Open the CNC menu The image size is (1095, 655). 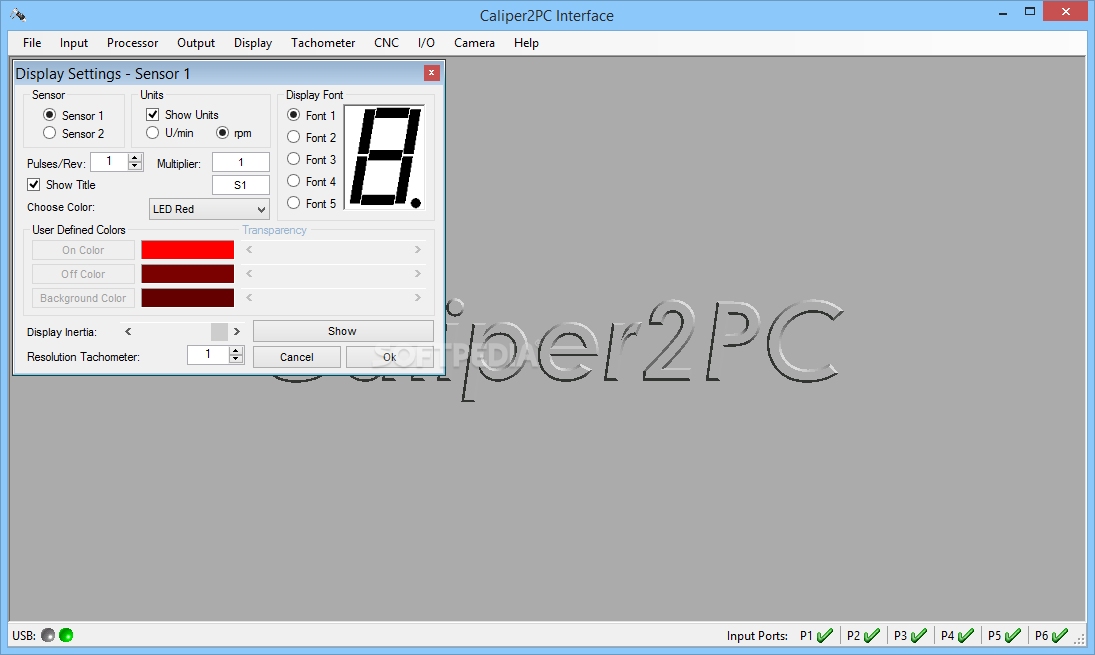(x=386, y=43)
